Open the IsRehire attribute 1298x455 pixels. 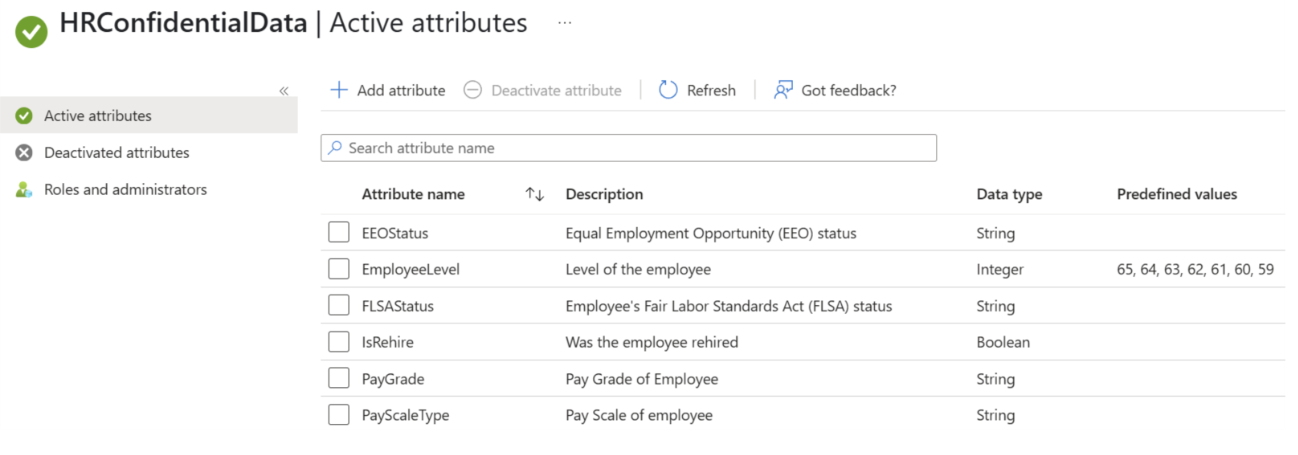point(387,342)
